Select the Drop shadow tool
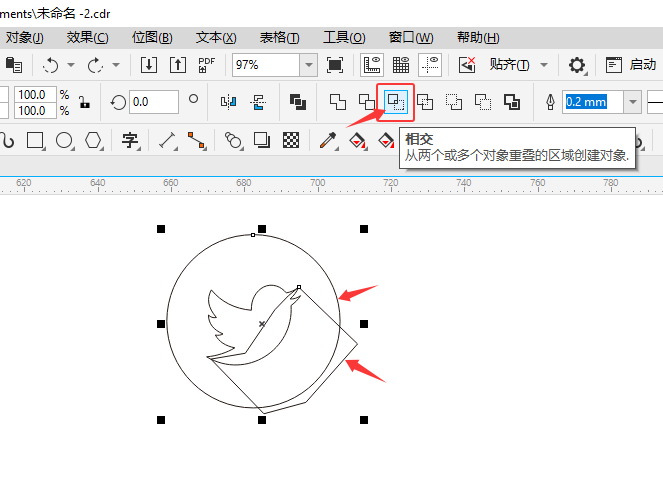 [262, 140]
